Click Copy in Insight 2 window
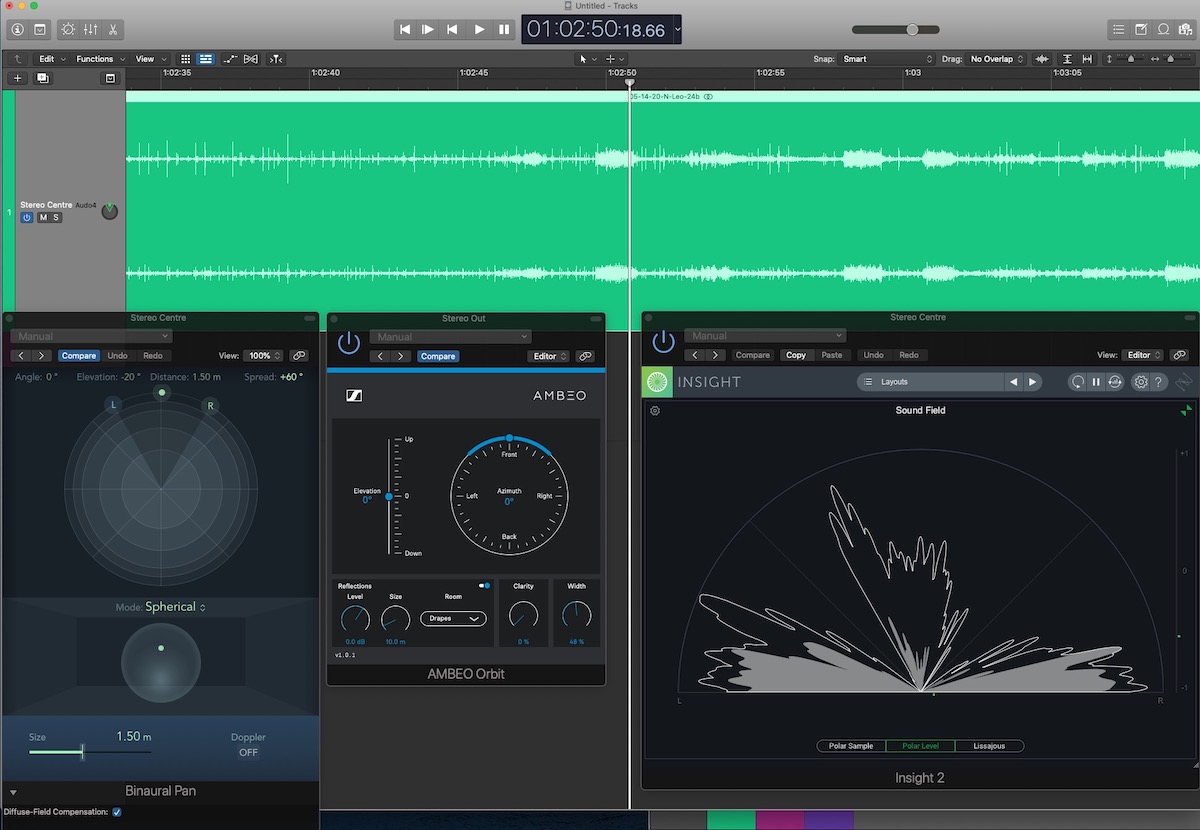Screen dimensions: 1200x830 point(796,355)
